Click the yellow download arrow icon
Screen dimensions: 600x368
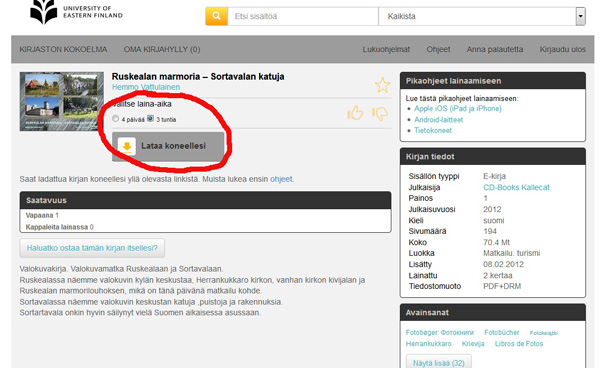tap(127, 146)
